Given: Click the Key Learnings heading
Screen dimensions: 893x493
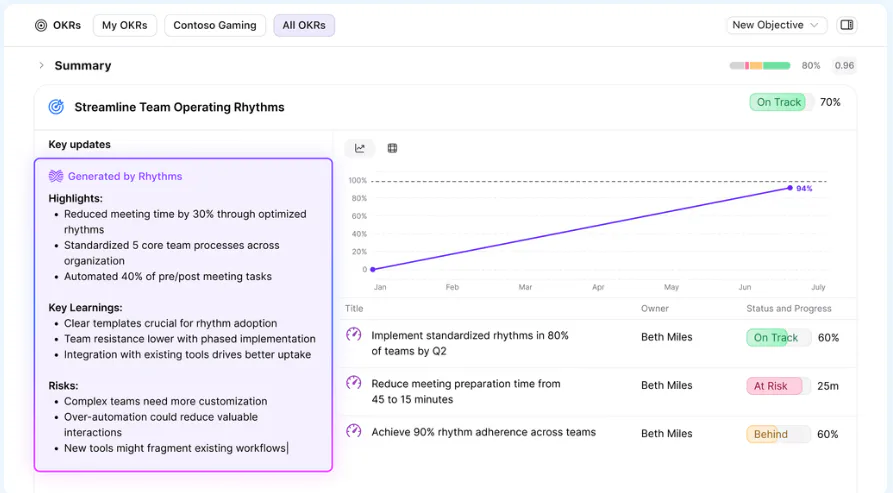Looking at the screenshot, I should click(85, 308).
